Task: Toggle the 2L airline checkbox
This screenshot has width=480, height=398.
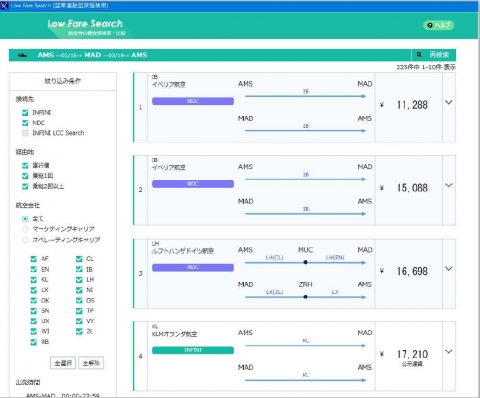Action: click(79, 332)
